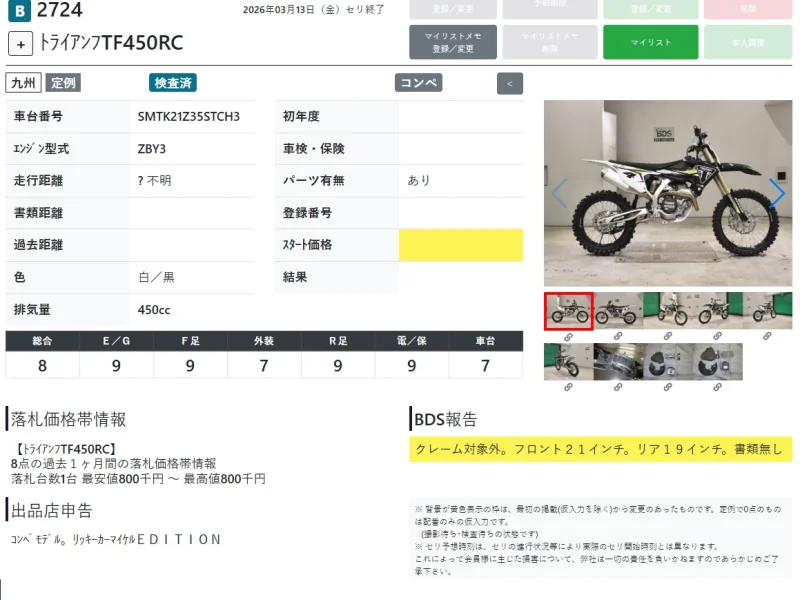Click lot number 2724
The width and height of the screenshot is (800, 600).
tap(59, 10)
